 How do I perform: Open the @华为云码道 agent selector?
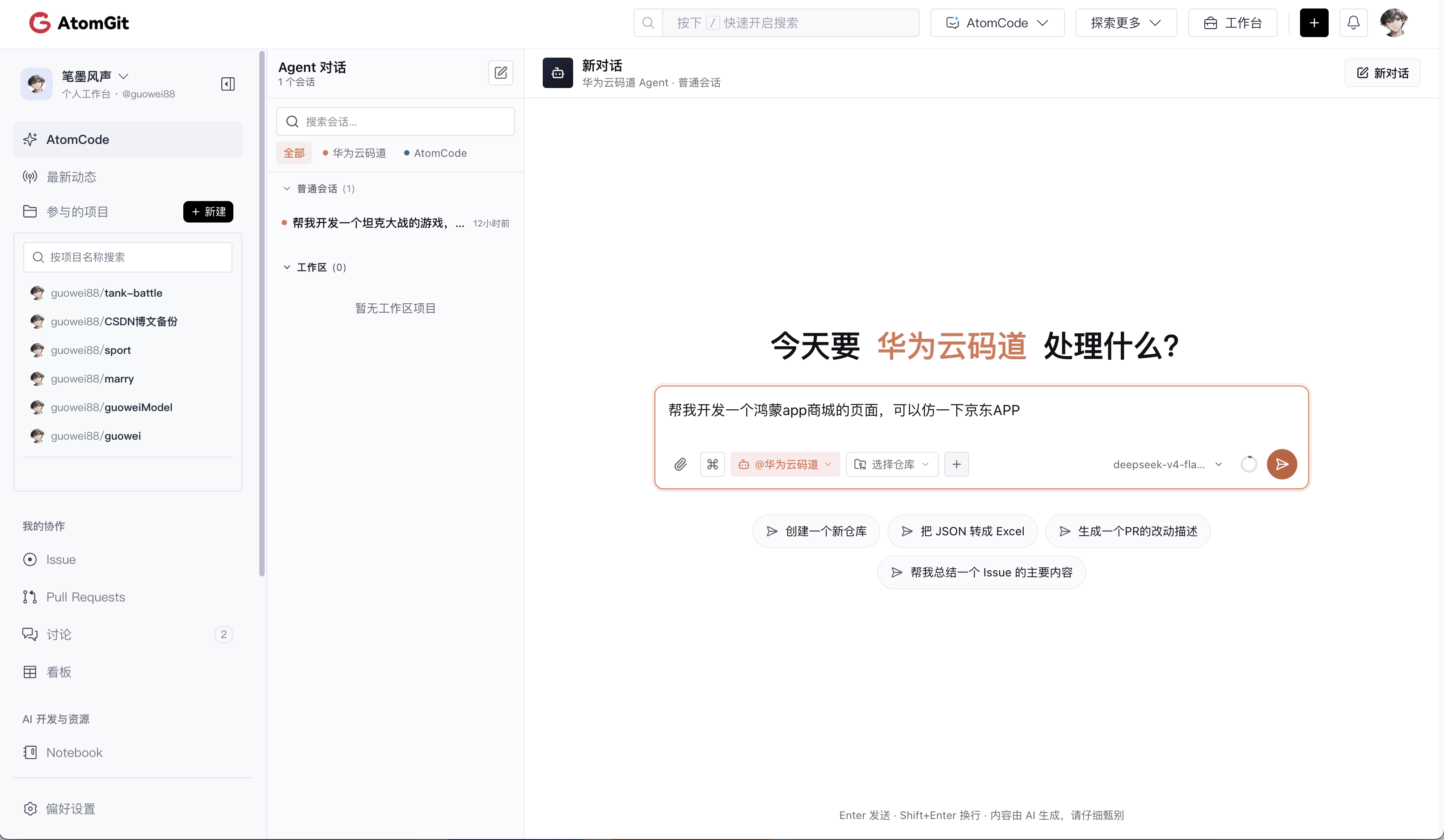(785, 464)
